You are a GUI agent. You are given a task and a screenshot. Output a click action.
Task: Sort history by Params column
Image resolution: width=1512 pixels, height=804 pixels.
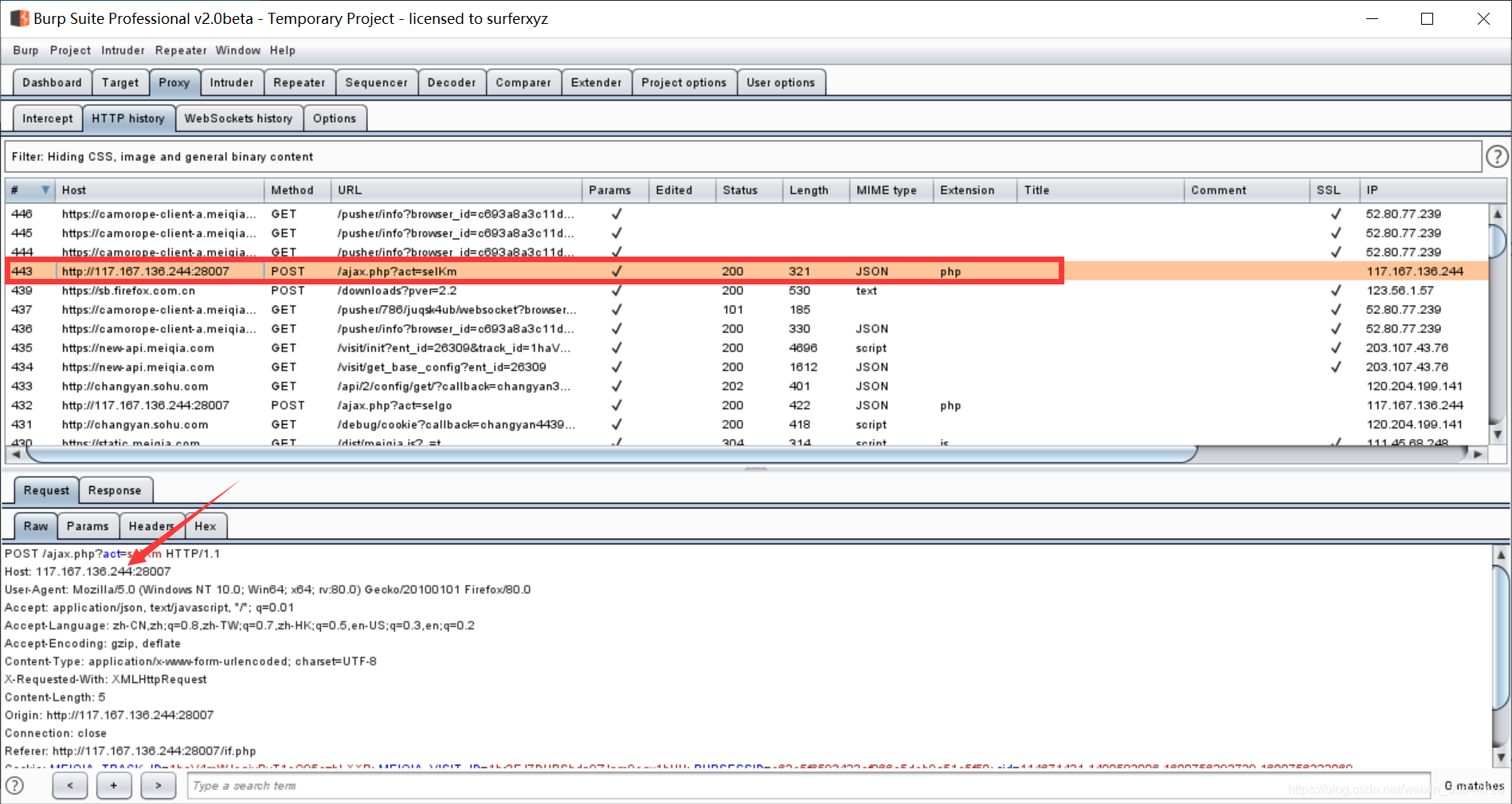615,190
